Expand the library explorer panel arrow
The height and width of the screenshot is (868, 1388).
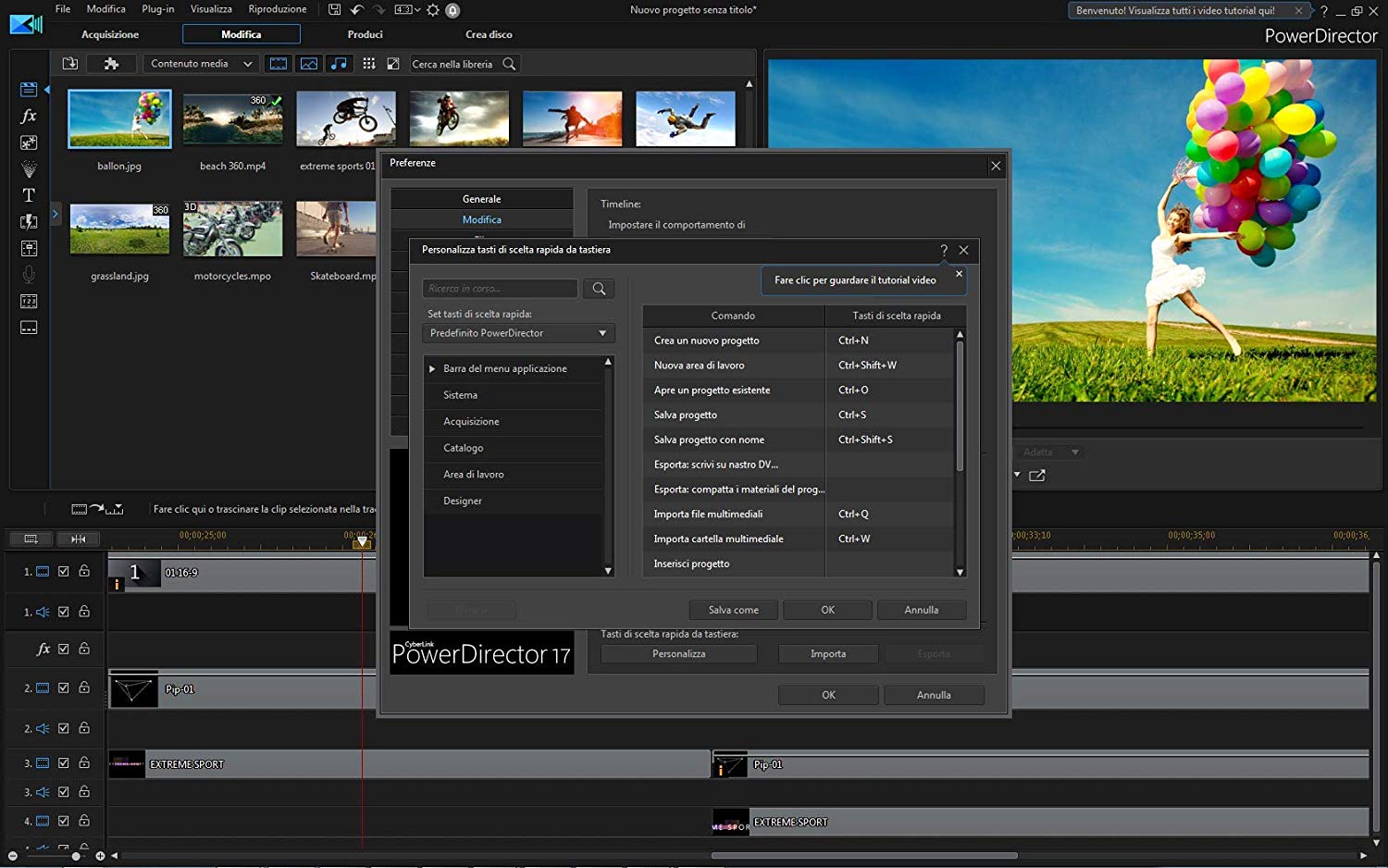(55, 214)
